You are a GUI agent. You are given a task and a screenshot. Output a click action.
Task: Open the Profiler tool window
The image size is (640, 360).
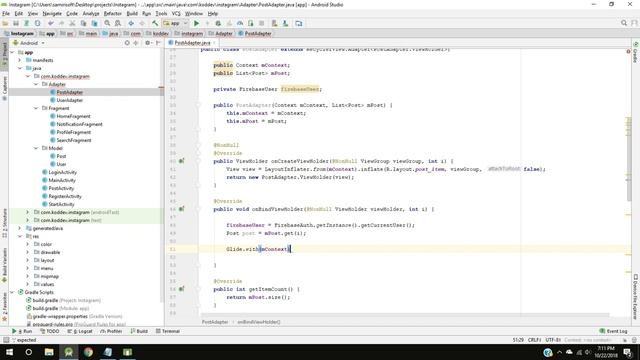(x=111, y=331)
